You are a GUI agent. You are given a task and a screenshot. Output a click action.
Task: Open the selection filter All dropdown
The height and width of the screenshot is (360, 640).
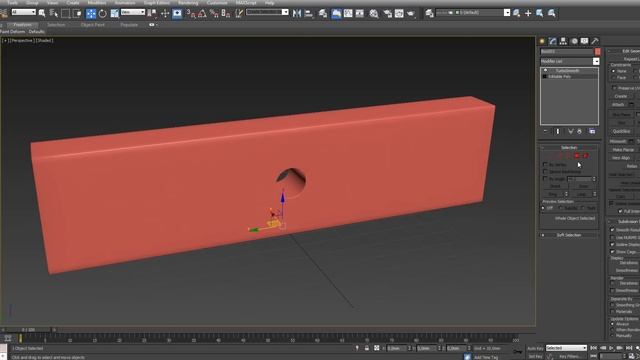[x=23, y=12]
